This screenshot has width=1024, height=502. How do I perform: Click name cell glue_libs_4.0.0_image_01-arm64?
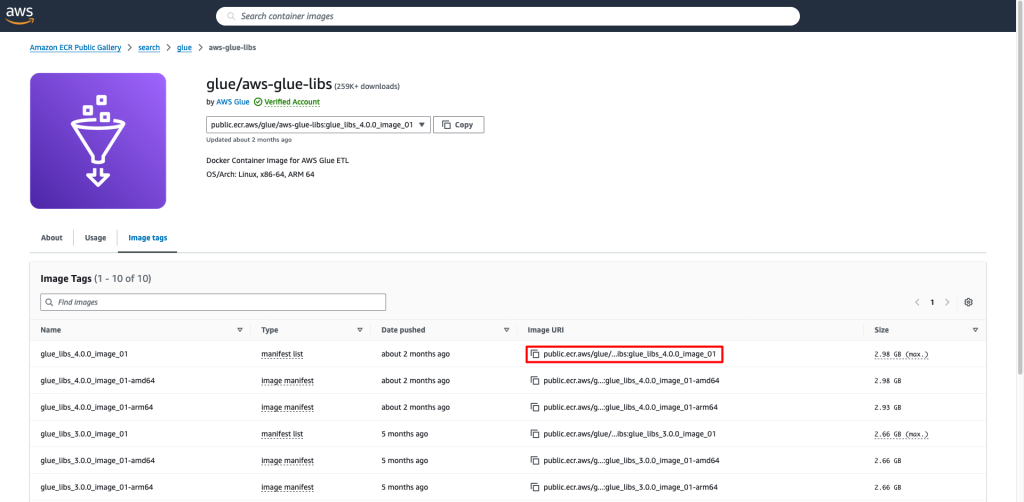(x=97, y=407)
